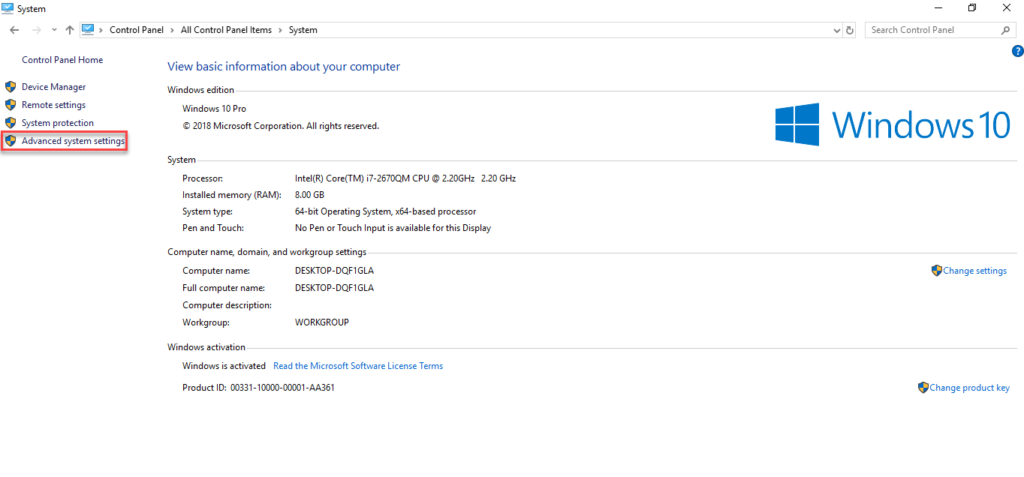Click the Change product key link
This screenshot has height=477, width=1024.
tap(969, 388)
